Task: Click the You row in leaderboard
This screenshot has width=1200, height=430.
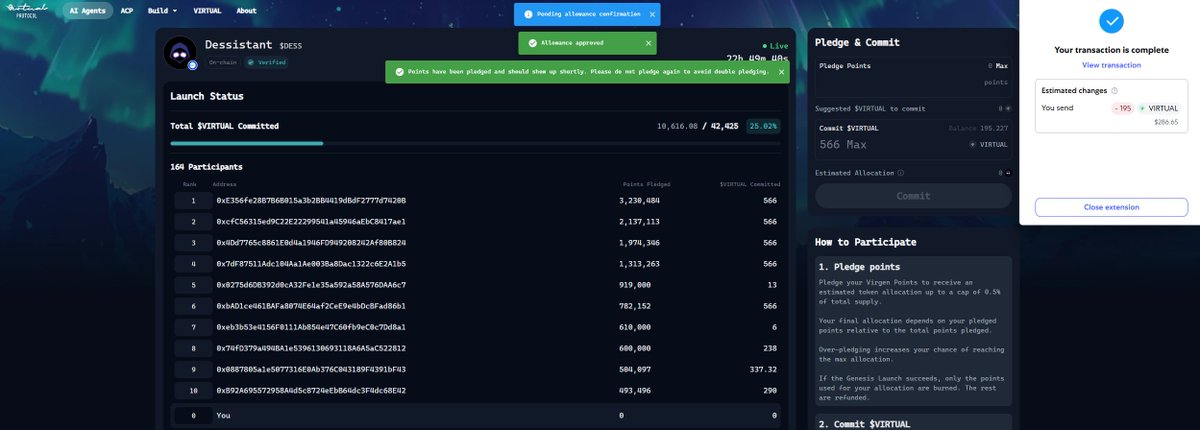Action: (476, 414)
